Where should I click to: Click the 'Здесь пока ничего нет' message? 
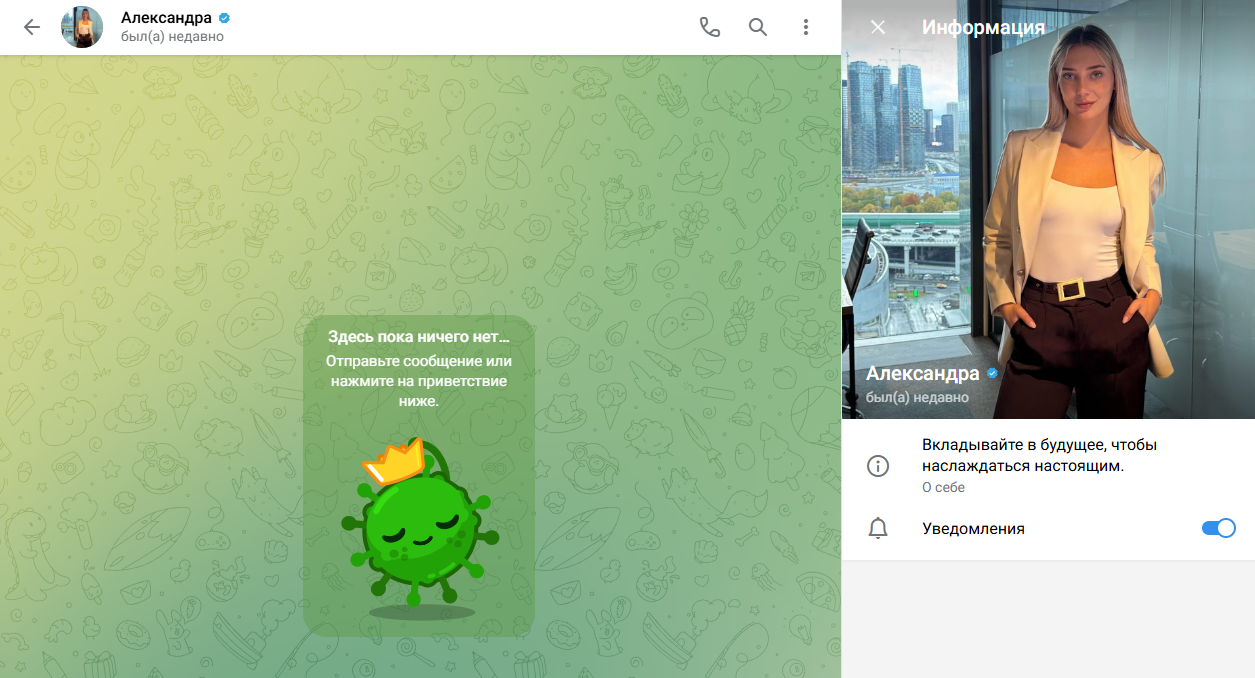pyautogui.click(x=418, y=336)
